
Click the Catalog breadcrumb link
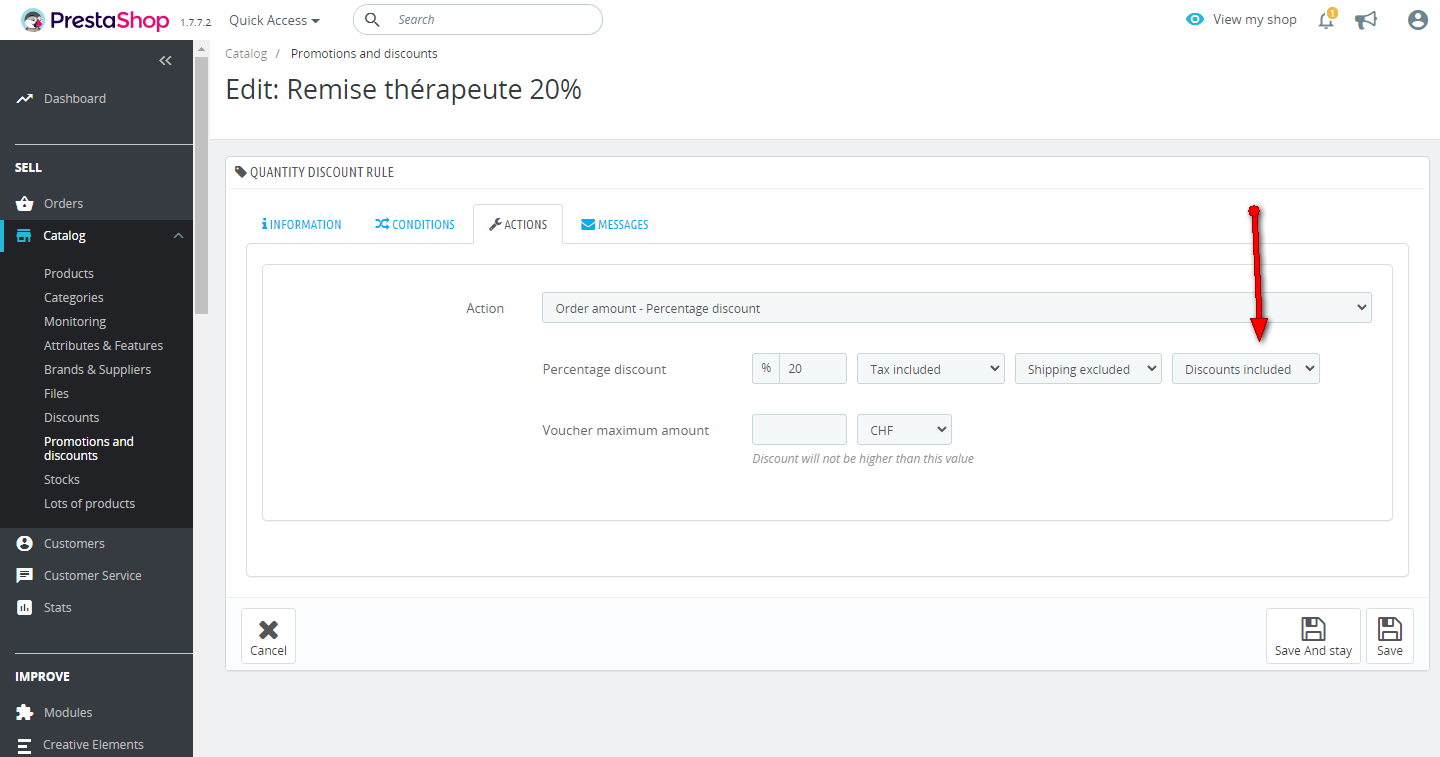[x=246, y=54]
